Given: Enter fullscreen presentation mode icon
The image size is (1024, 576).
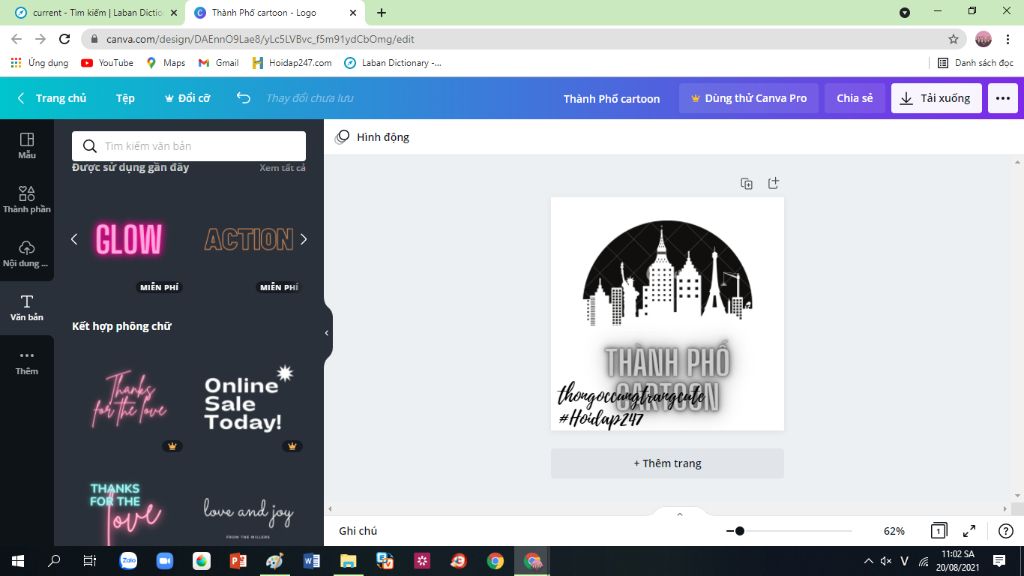Looking at the screenshot, I should [969, 531].
